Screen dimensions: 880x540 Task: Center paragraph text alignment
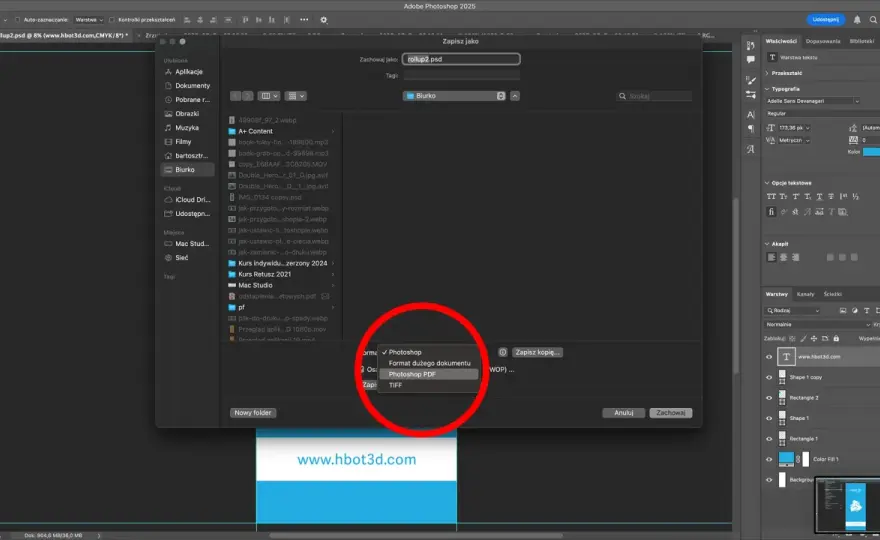coord(783,257)
